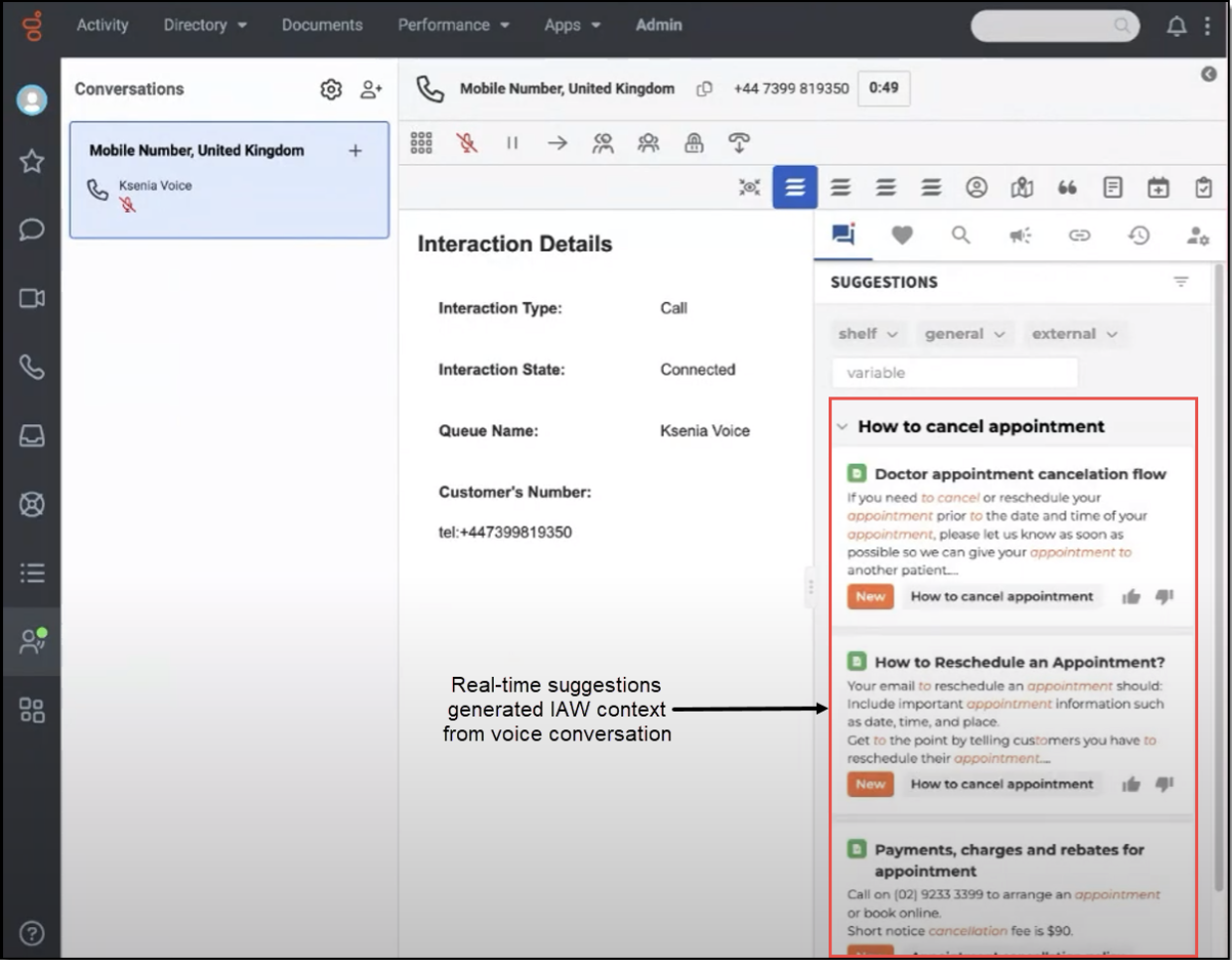The height and width of the screenshot is (960, 1232).
Task: Open the two-person consult icon
Action: tap(603, 143)
